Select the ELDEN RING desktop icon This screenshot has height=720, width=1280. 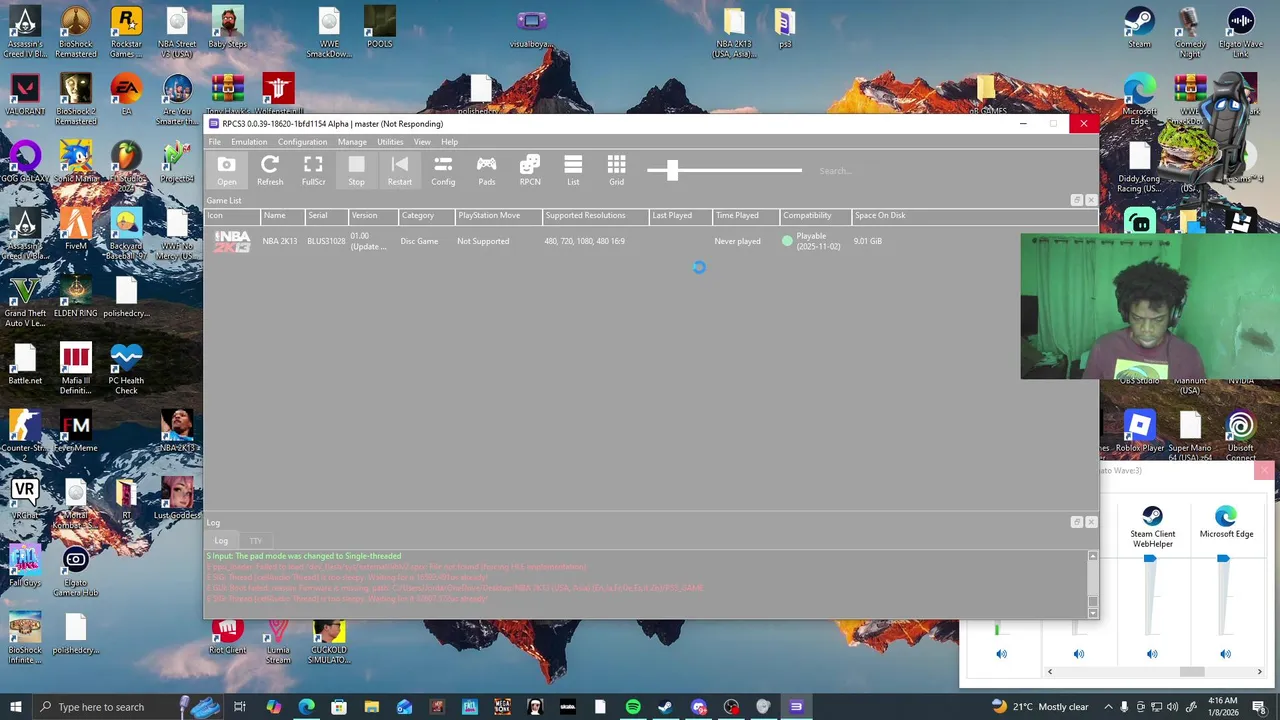(75, 296)
